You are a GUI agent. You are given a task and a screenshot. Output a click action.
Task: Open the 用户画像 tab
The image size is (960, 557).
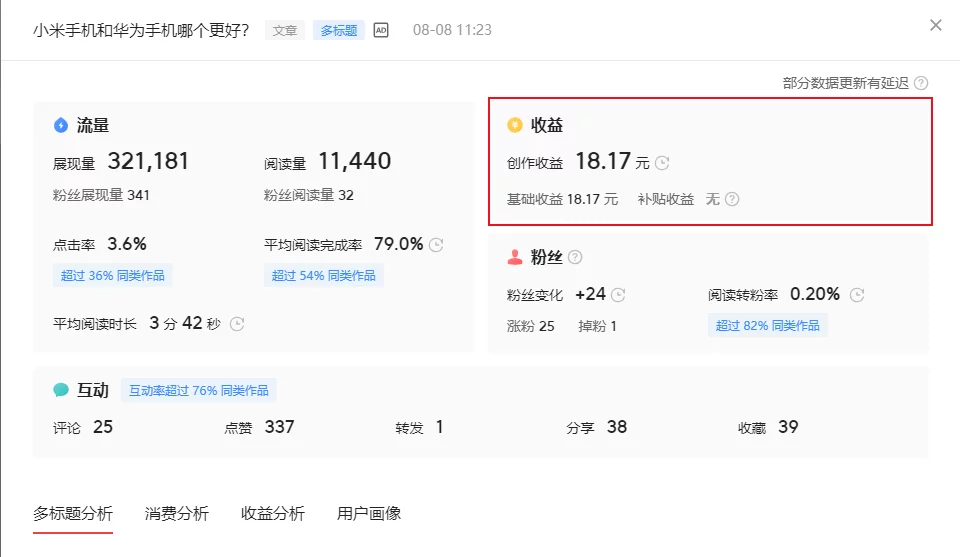[369, 513]
